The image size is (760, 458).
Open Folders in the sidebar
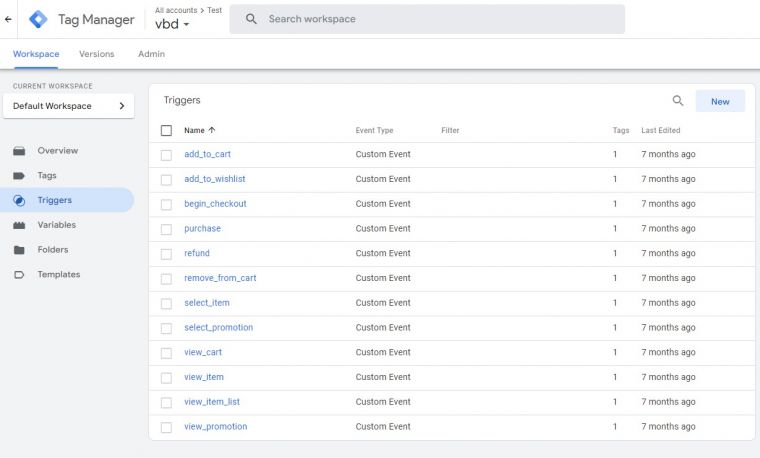pos(53,250)
